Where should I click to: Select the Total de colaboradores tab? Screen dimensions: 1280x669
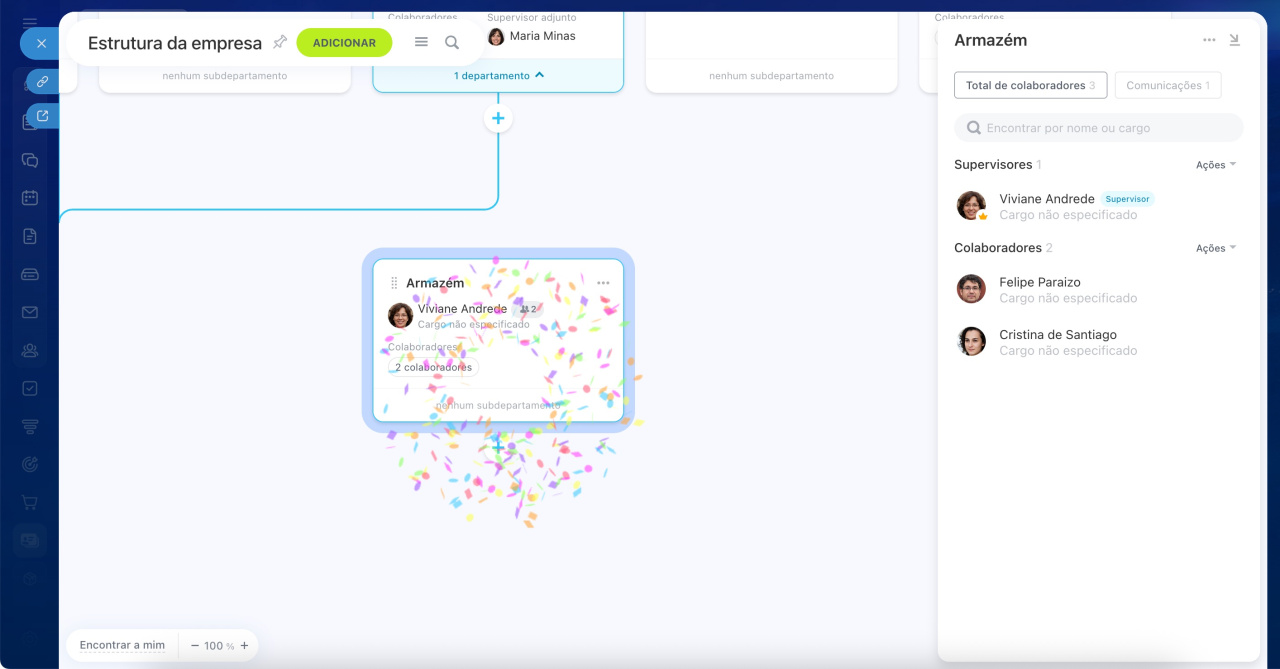[x=1030, y=86]
